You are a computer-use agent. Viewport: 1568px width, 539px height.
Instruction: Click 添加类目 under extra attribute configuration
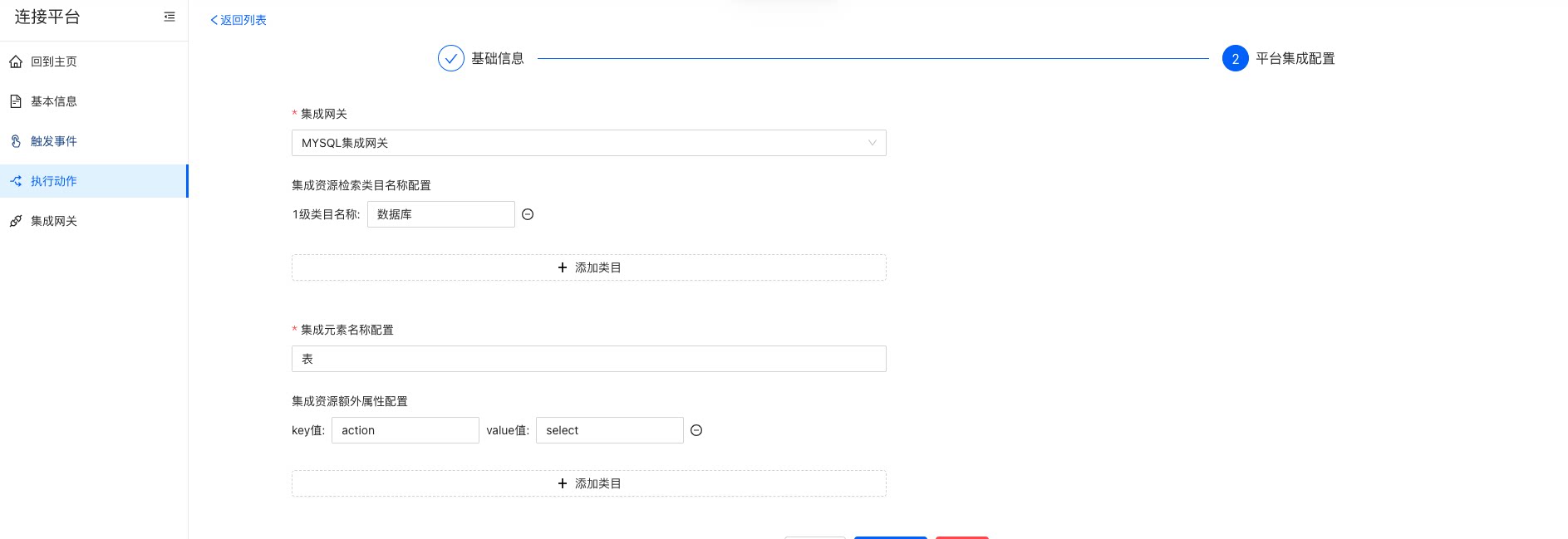pos(588,483)
